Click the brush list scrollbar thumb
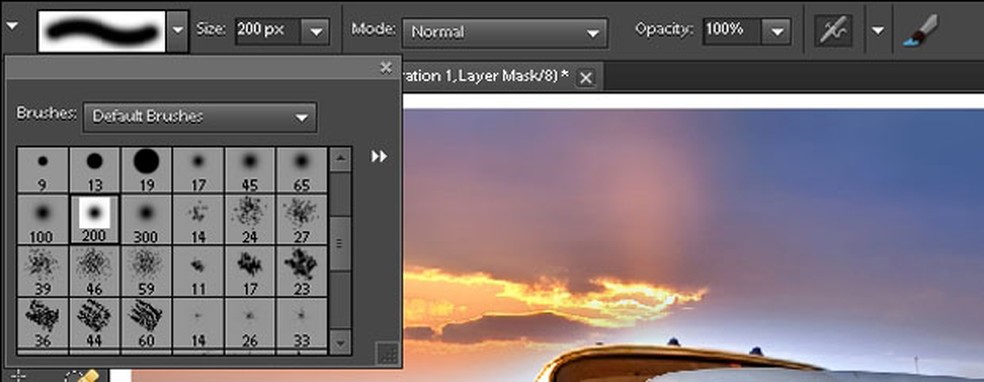984x382 pixels. pyautogui.click(x=340, y=244)
